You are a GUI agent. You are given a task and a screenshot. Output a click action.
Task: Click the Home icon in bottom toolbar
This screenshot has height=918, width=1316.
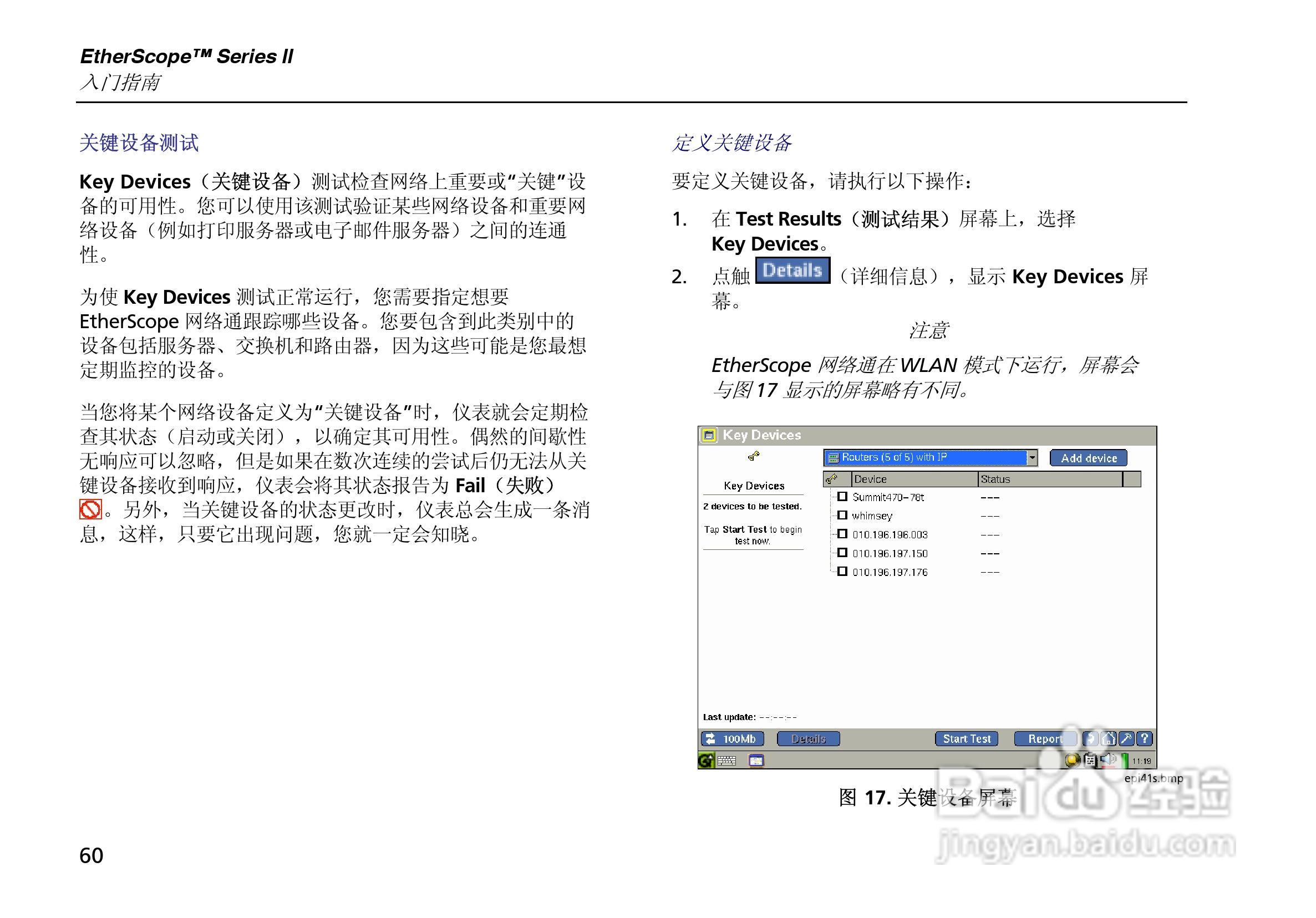(x=1109, y=738)
